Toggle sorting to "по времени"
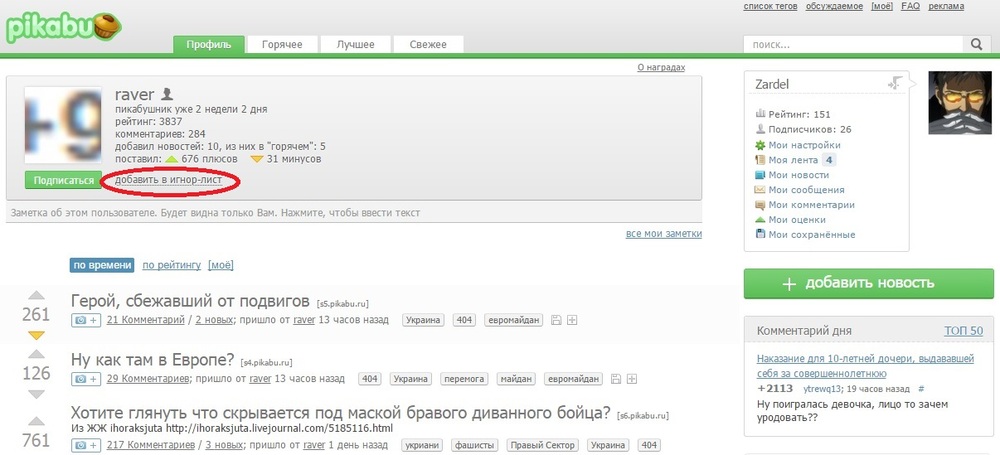 click(x=101, y=265)
